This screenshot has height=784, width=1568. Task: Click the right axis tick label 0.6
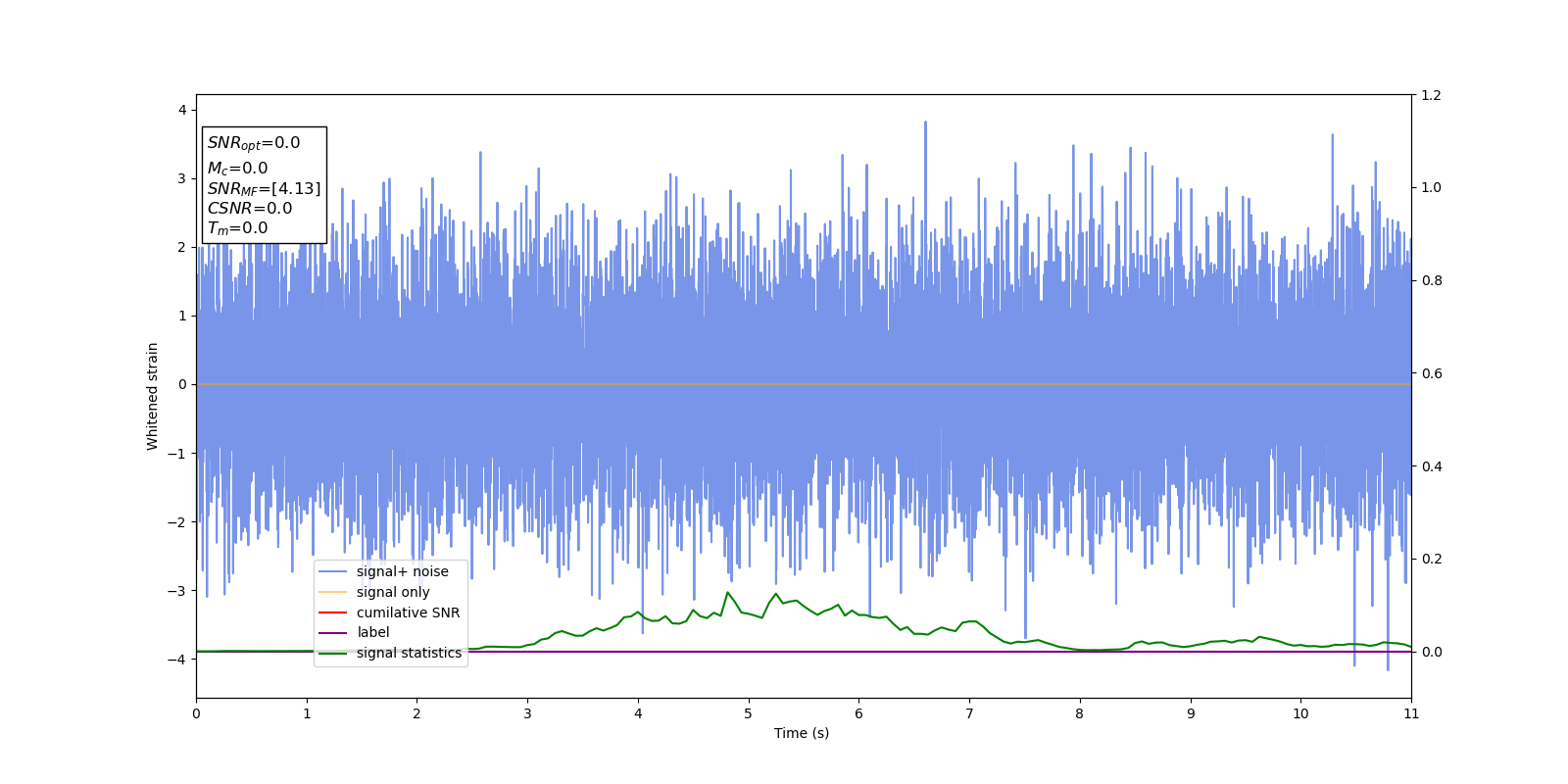(x=1432, y=373)
